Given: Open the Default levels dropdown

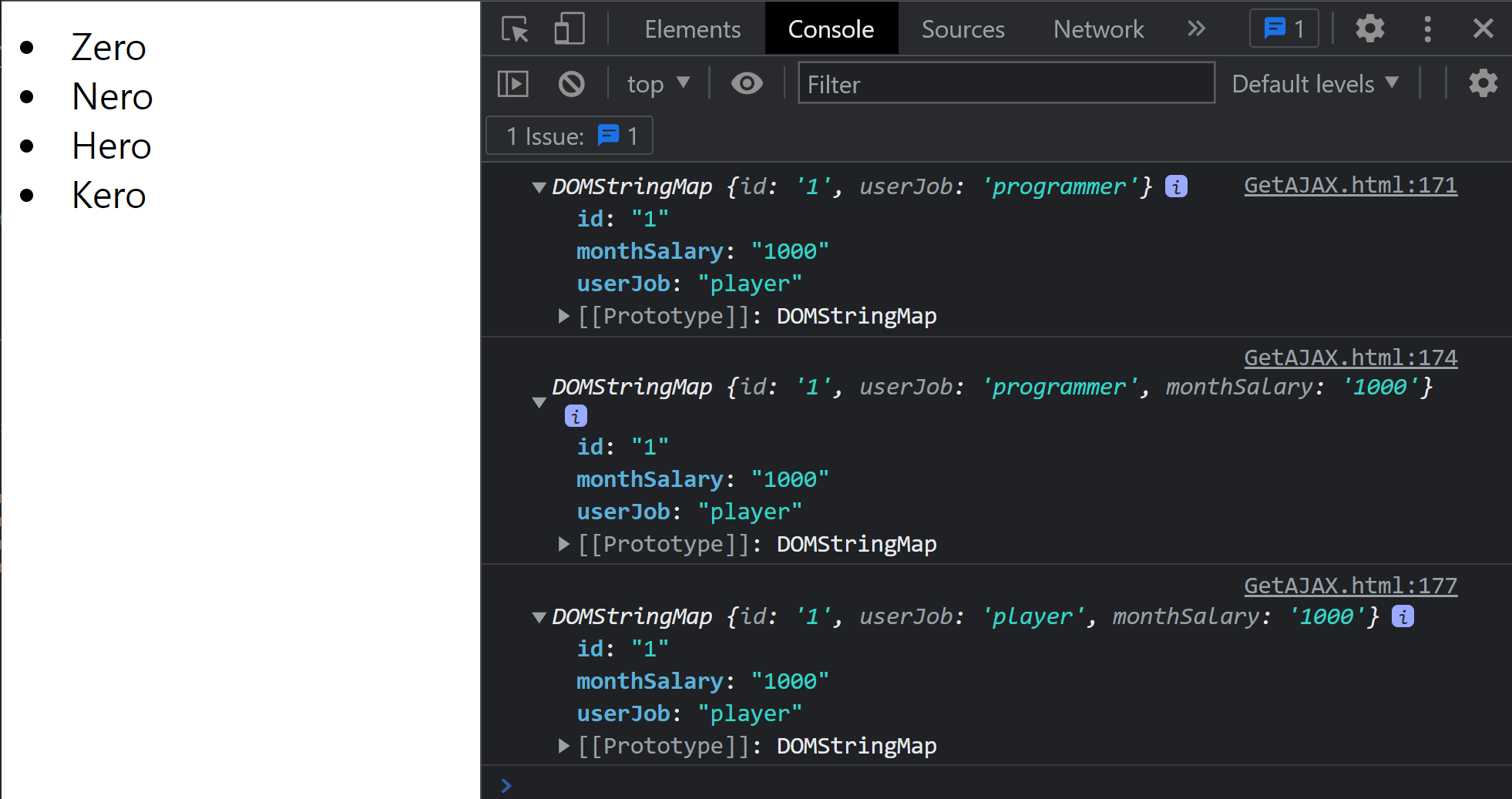Looking at the screenshot, I should click(x=1315, y=83).
